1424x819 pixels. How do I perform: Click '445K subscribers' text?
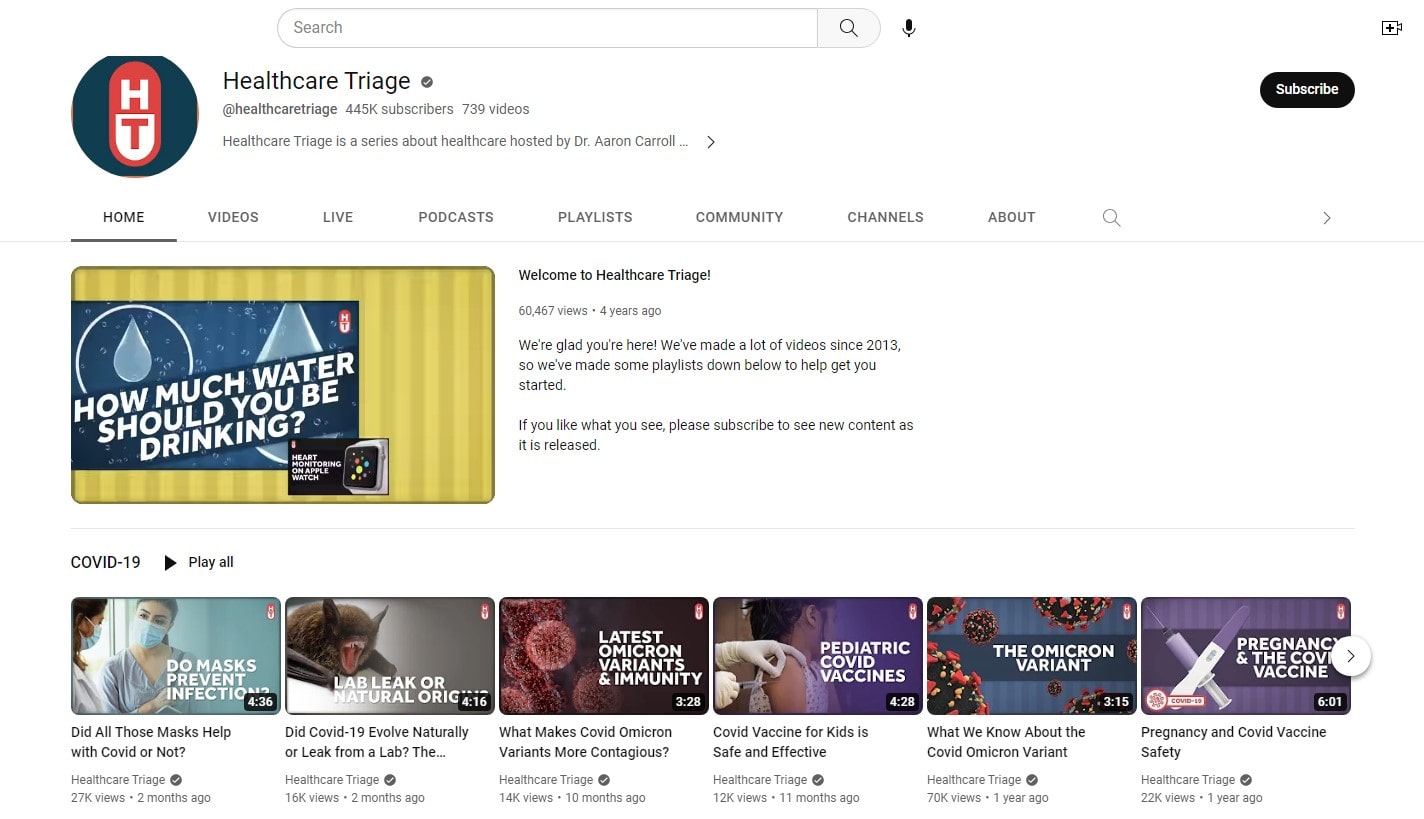point(399,109)
